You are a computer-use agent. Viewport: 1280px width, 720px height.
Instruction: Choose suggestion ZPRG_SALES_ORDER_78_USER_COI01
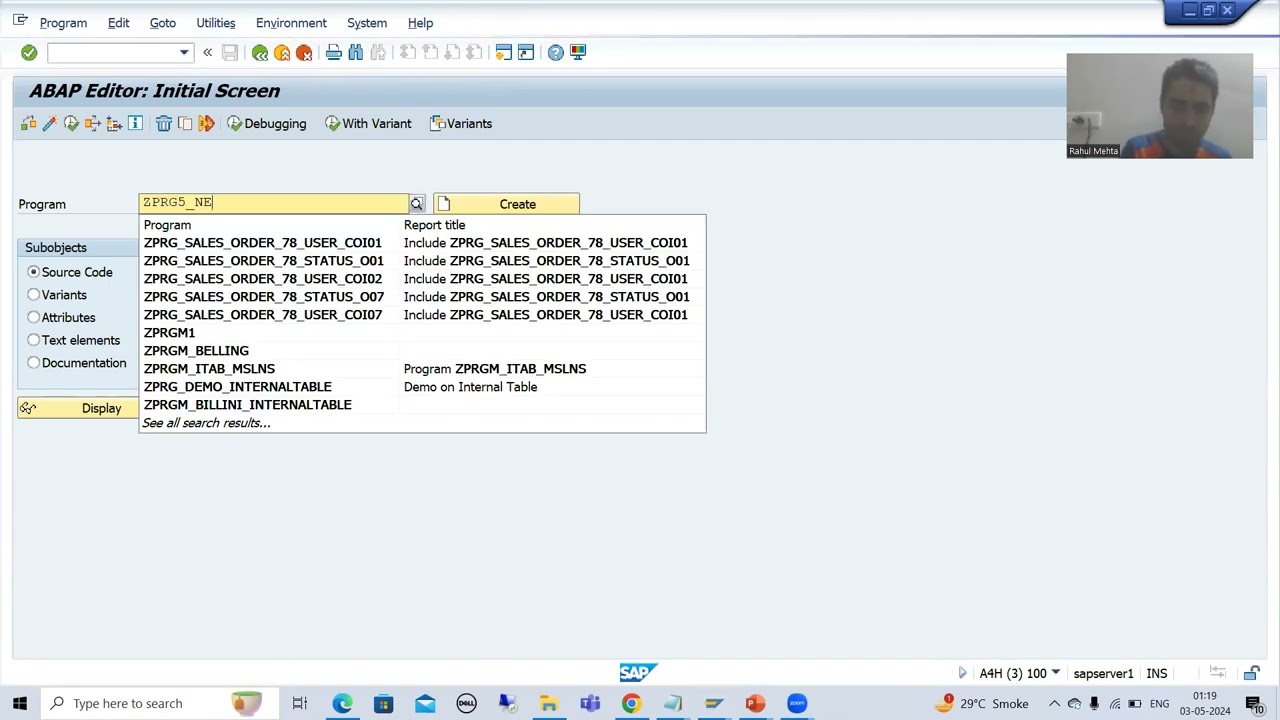pyautogui.click(x=422, y=243)
